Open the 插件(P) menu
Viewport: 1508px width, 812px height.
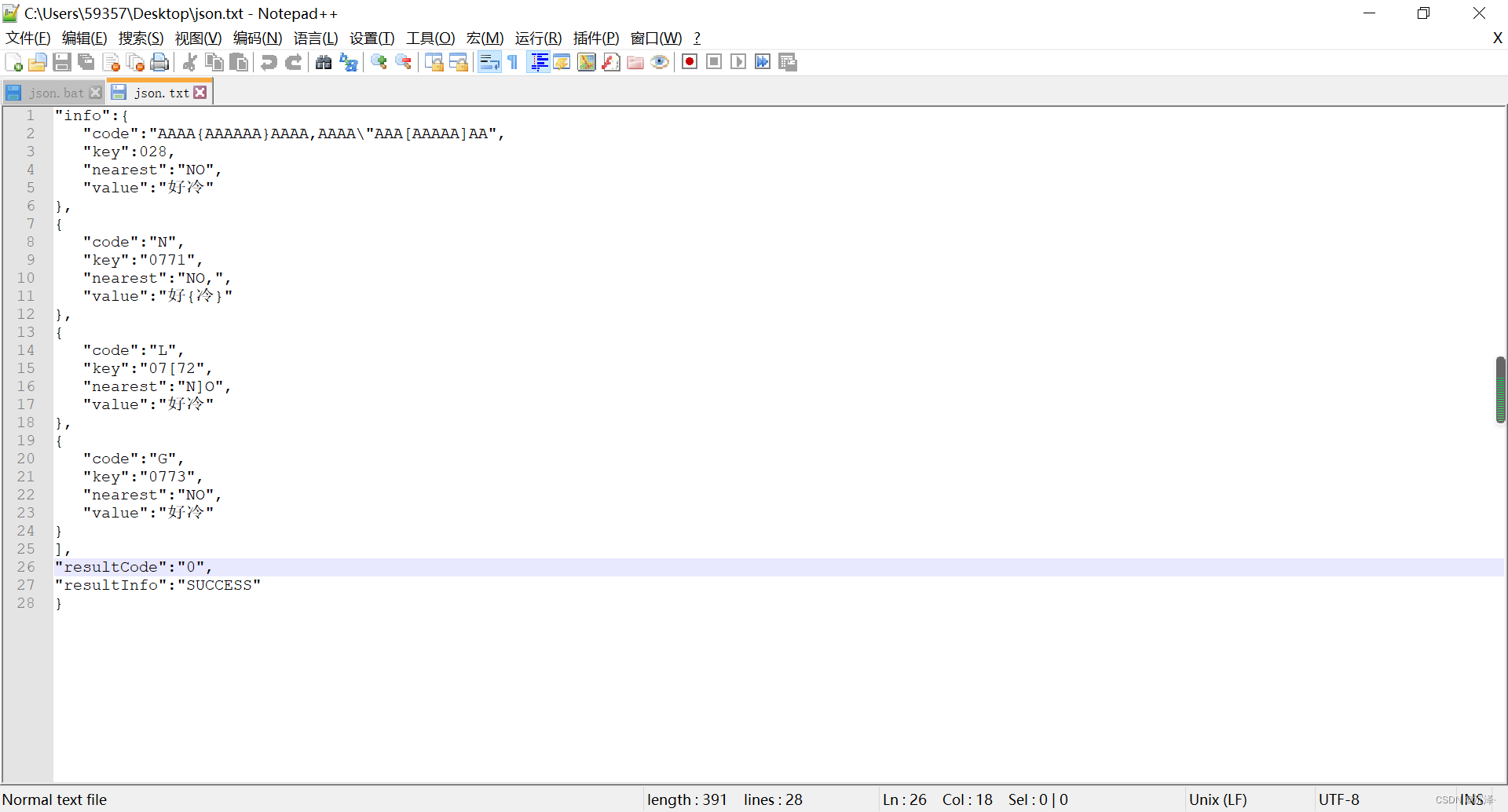596,38
